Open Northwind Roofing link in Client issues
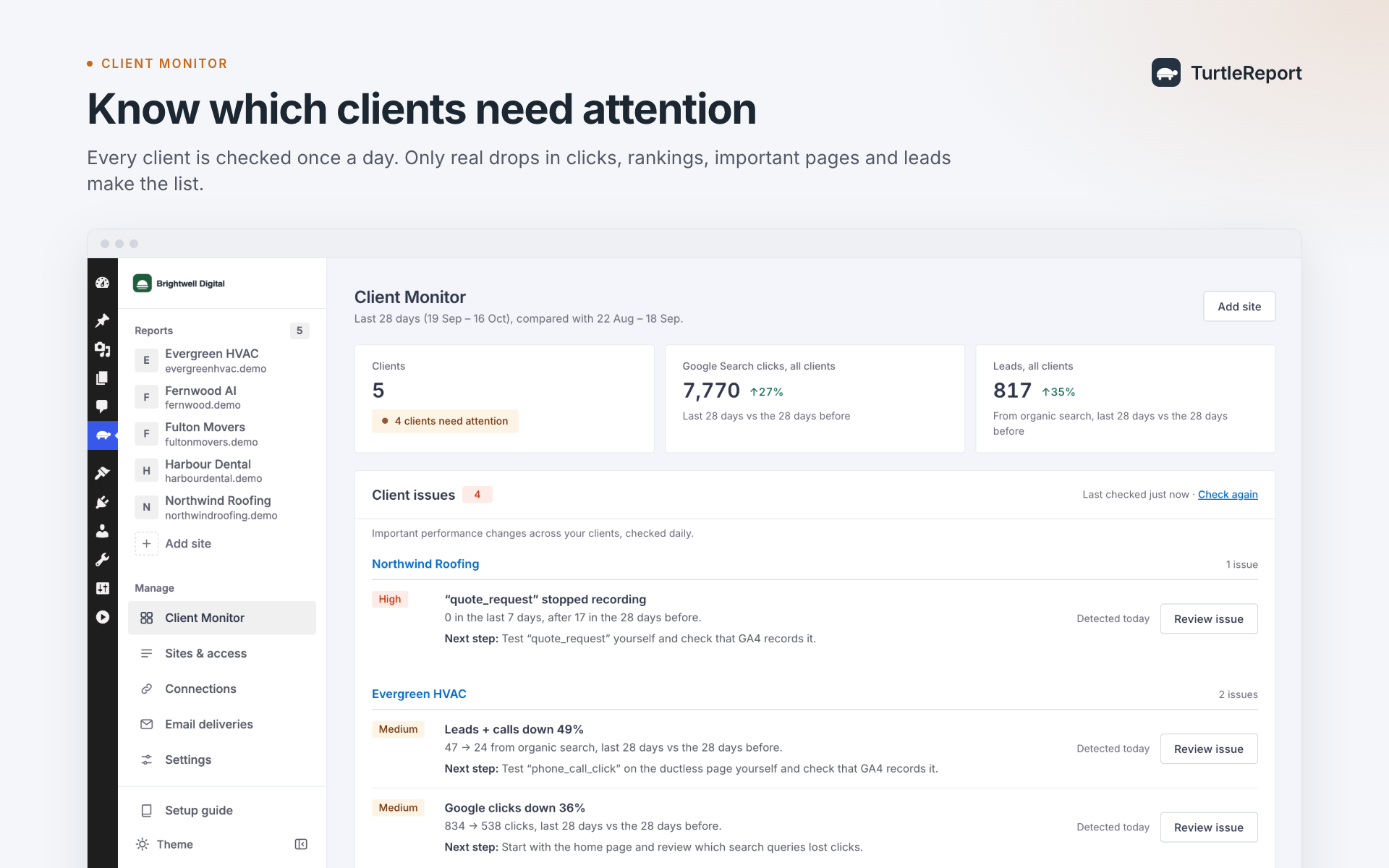Screen dimensions: 1389x868 click(x=425, y=564)
